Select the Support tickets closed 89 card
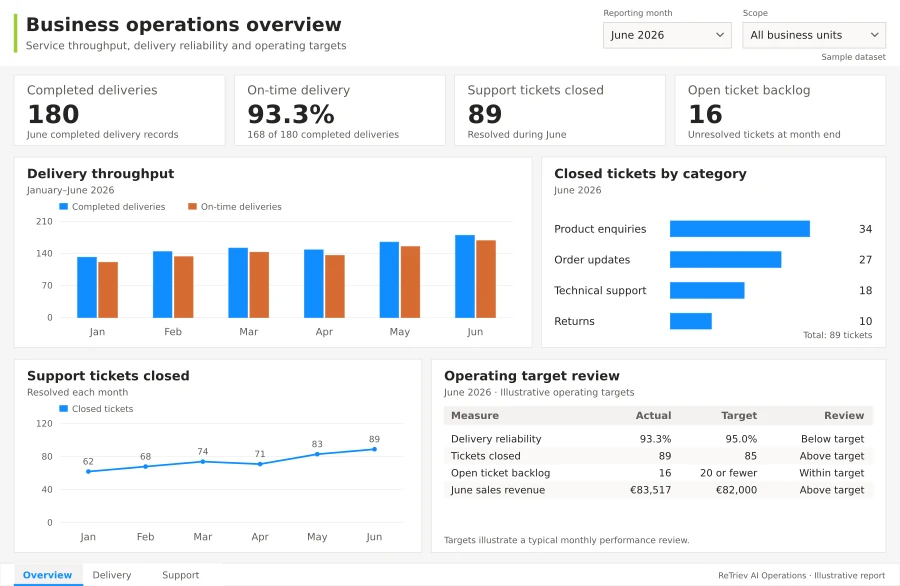The width and height of the screenshot is (900, 586). pyautogui.click(x=560, y=110)
